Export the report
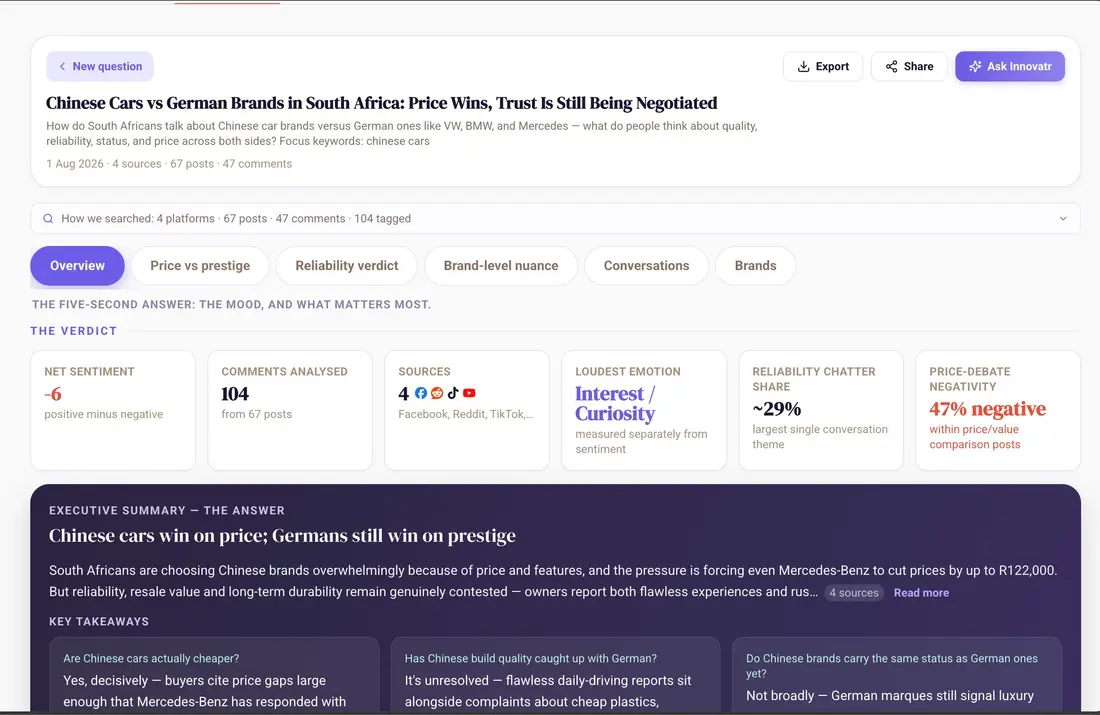Image resolution: width=1100 pixels, height=715 pixels. click(823, 66)
